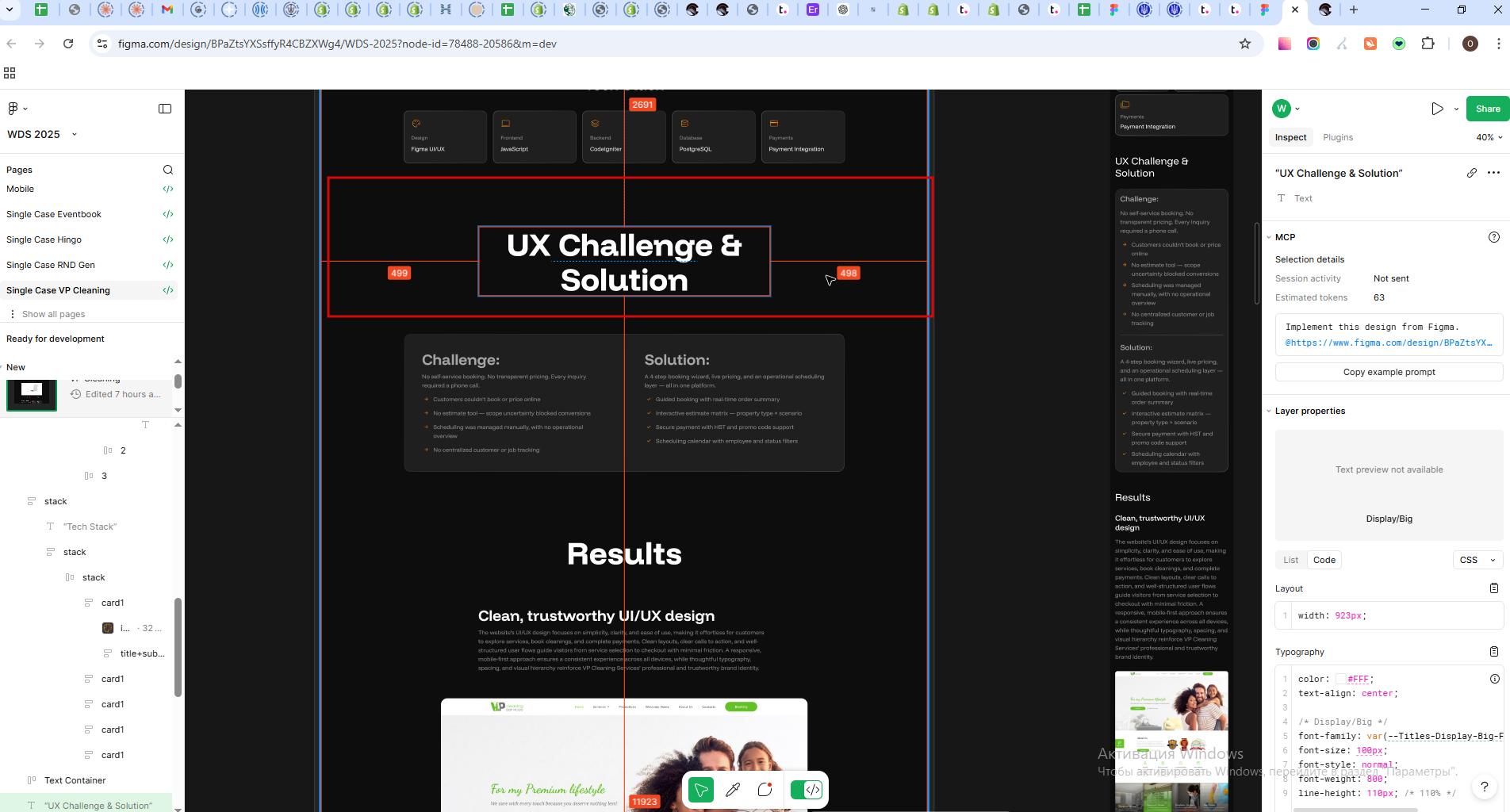Open the VP Cleaning frame thumbnail
This screenshot has height=812, width=1510.
coord(32,394)
